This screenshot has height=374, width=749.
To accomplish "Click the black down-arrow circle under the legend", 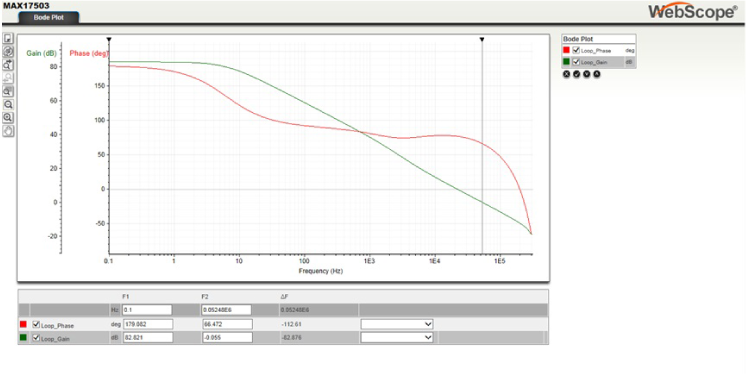I will 587,74.
